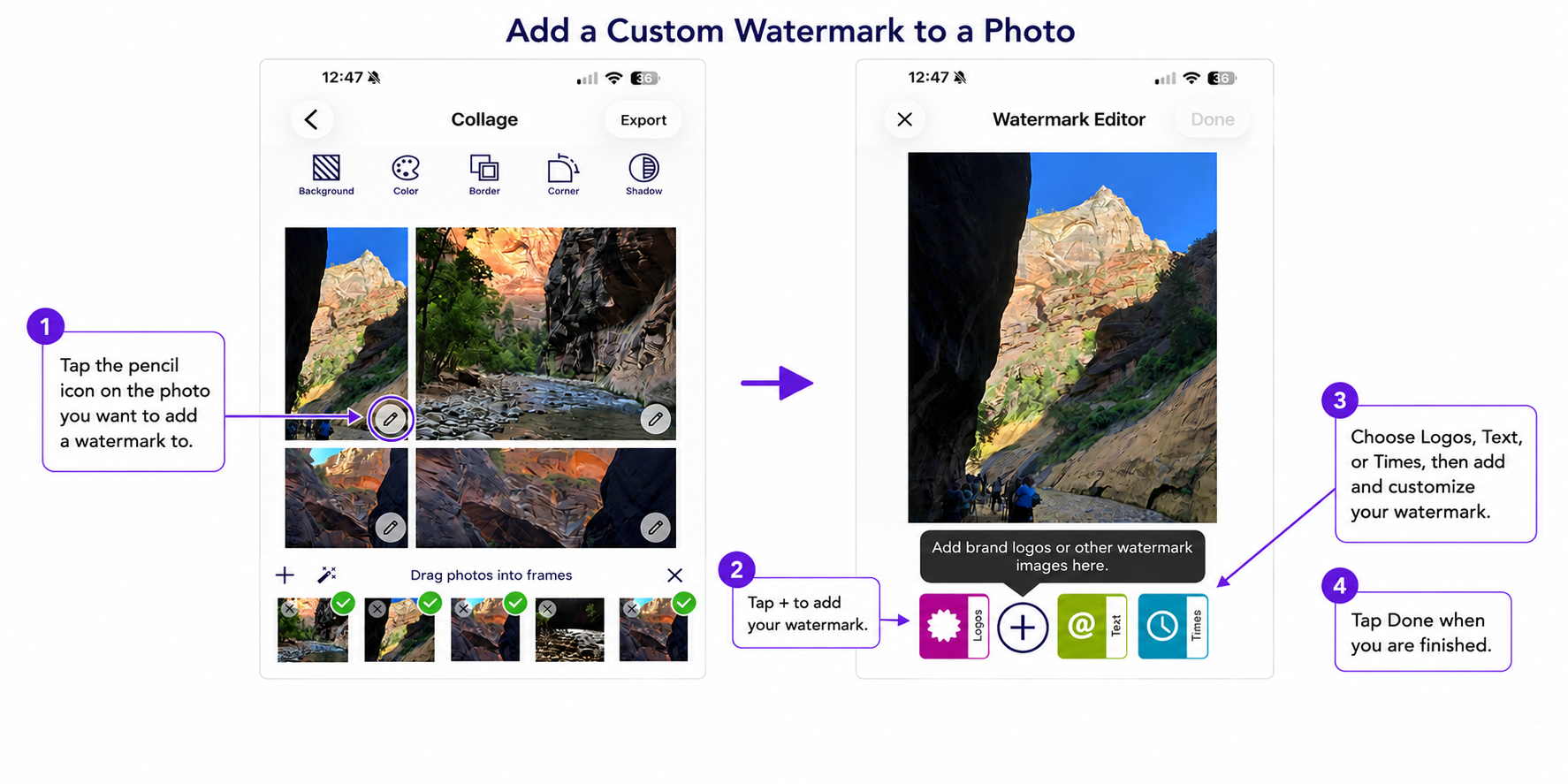The width and height of the screenshot is (1568, 784).
Task: Tap pencil icon on top-right river photo
Action: point(655,419)
